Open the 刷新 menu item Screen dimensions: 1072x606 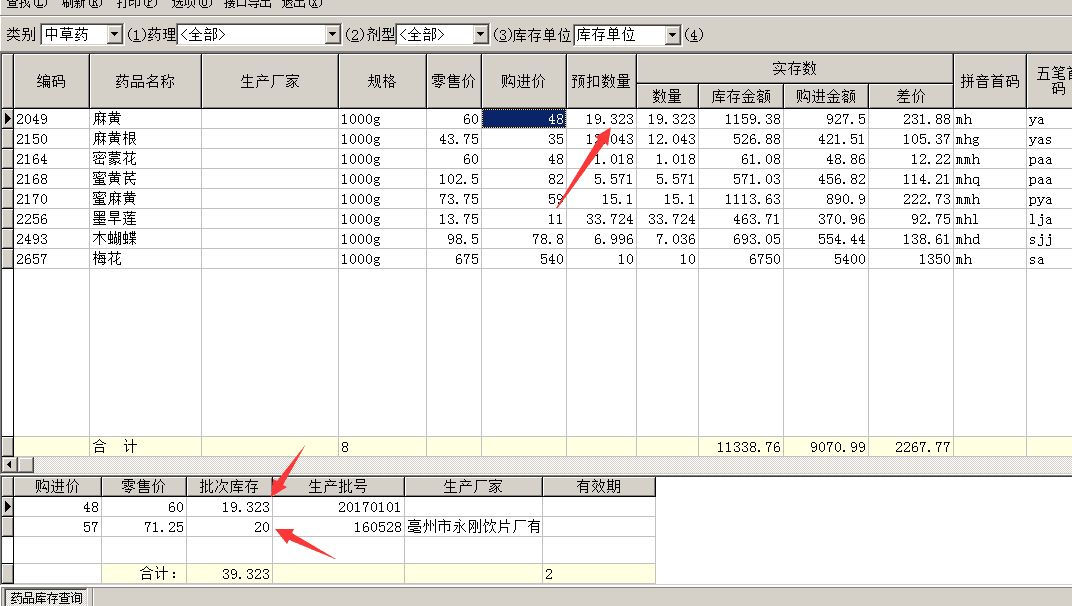coord(81,3)
